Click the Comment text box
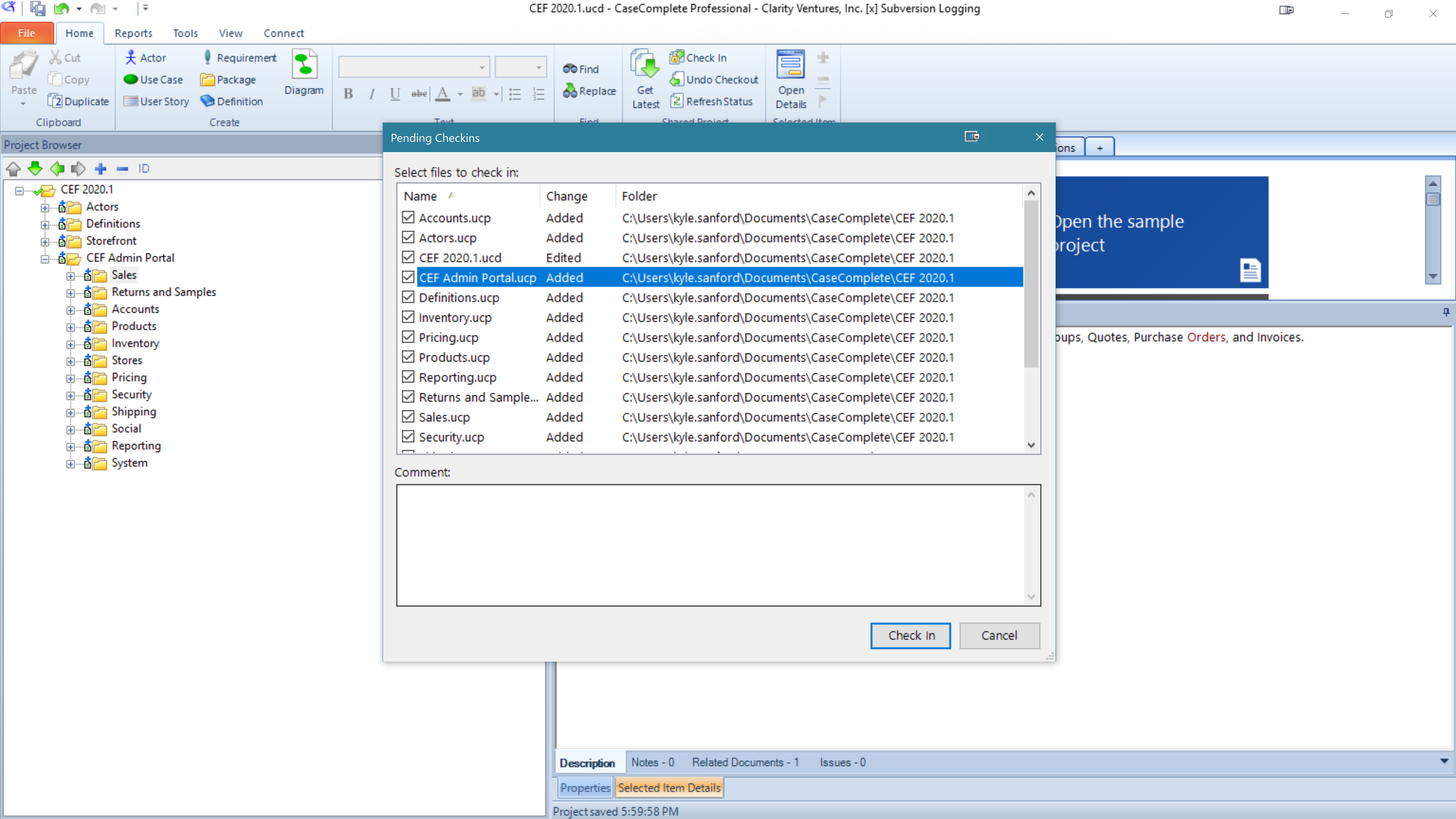This screenshot has height=819, width=1456. click(718, 545)
